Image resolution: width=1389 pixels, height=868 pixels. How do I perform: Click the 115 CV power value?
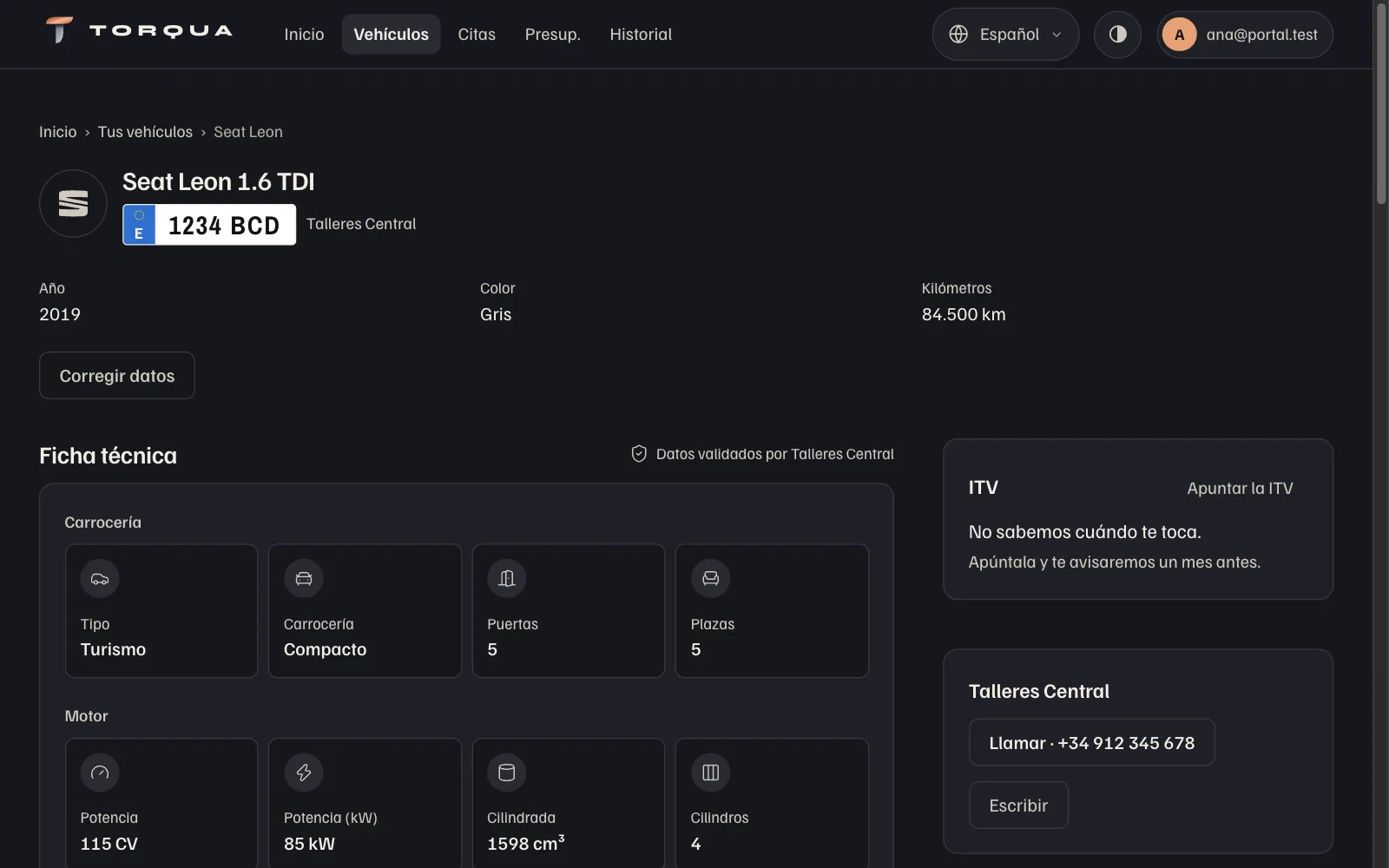[109, 844]
